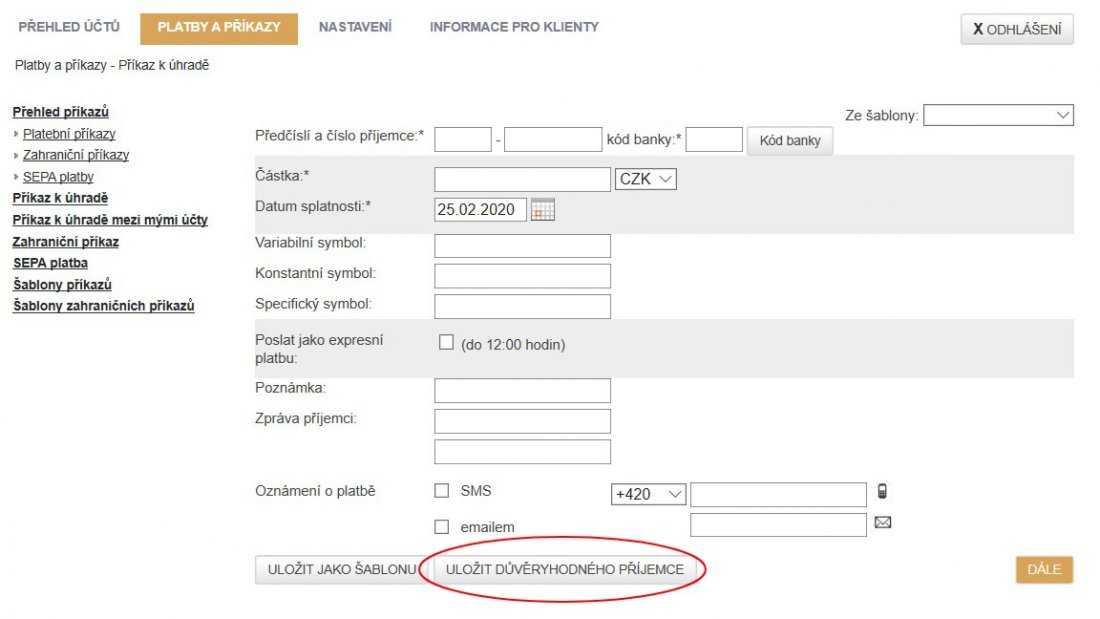The width and height of the screenshot is (1100, 619).
Task: Go to Informace pro klienty tab
Action: (x=514, y=27)
